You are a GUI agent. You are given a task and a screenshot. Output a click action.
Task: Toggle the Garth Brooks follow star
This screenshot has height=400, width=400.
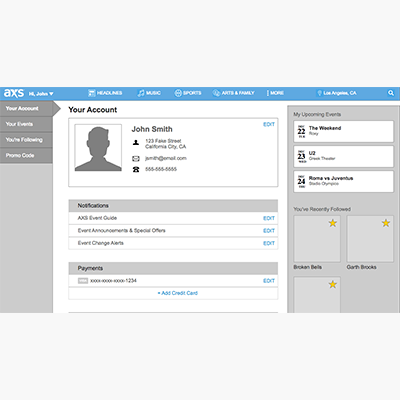click(386, 223)
